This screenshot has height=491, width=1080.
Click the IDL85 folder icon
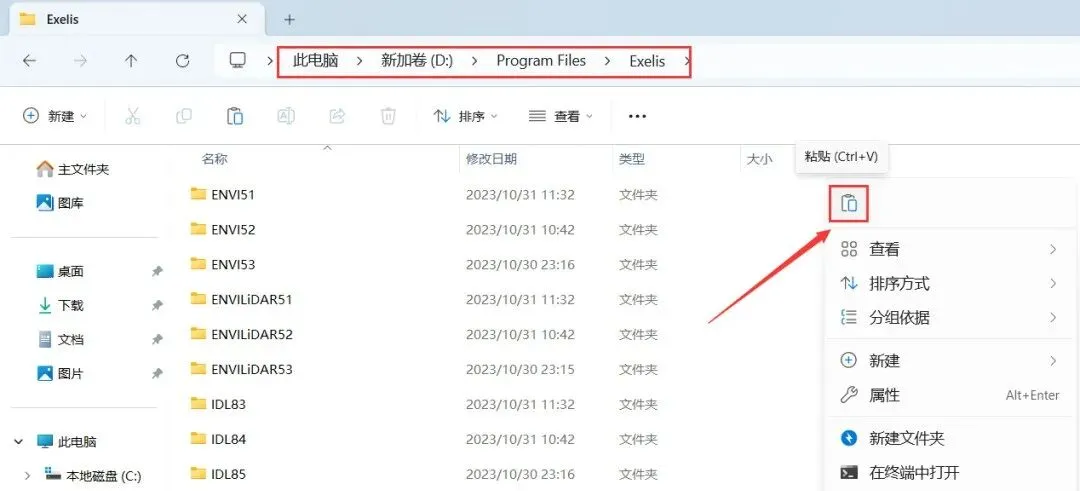(198, 473)
